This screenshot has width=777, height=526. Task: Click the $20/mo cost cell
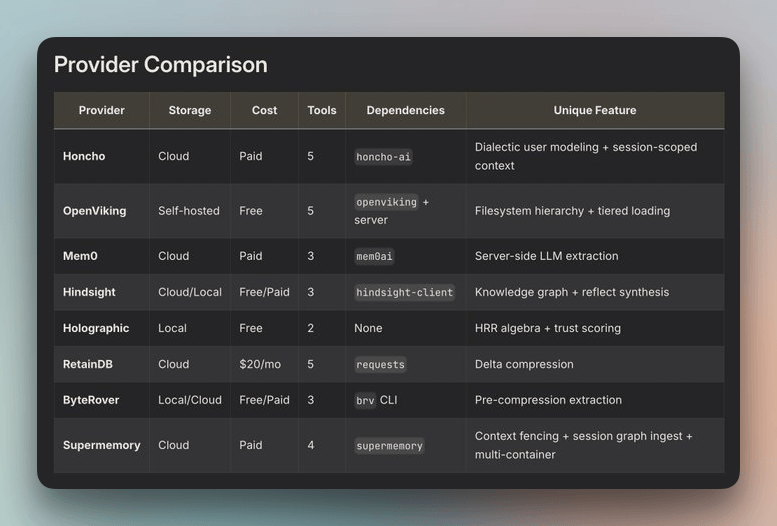(x=260, y=364)
